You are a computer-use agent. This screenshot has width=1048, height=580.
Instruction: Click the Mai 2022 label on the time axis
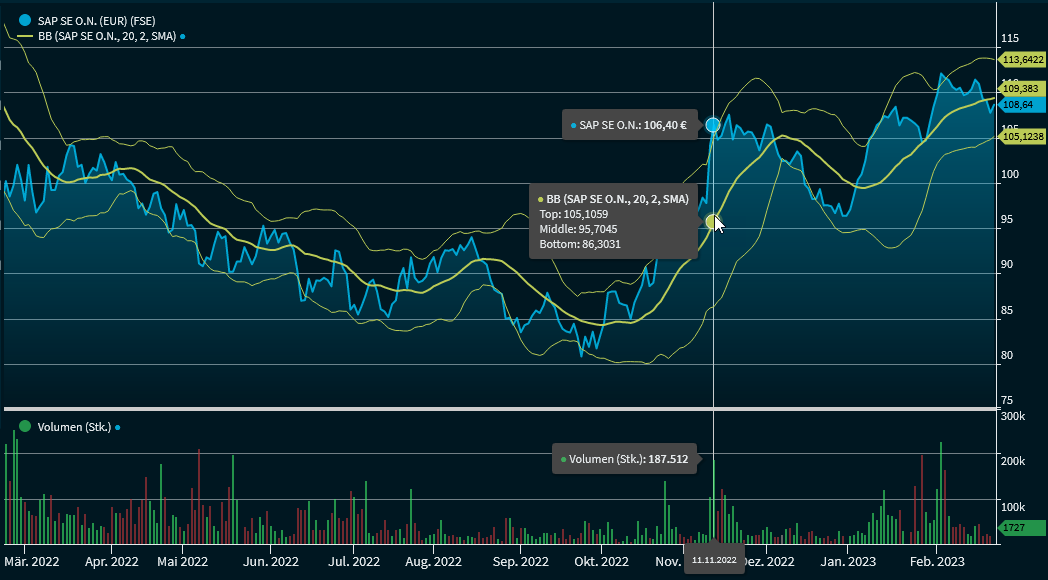[182, 562]
